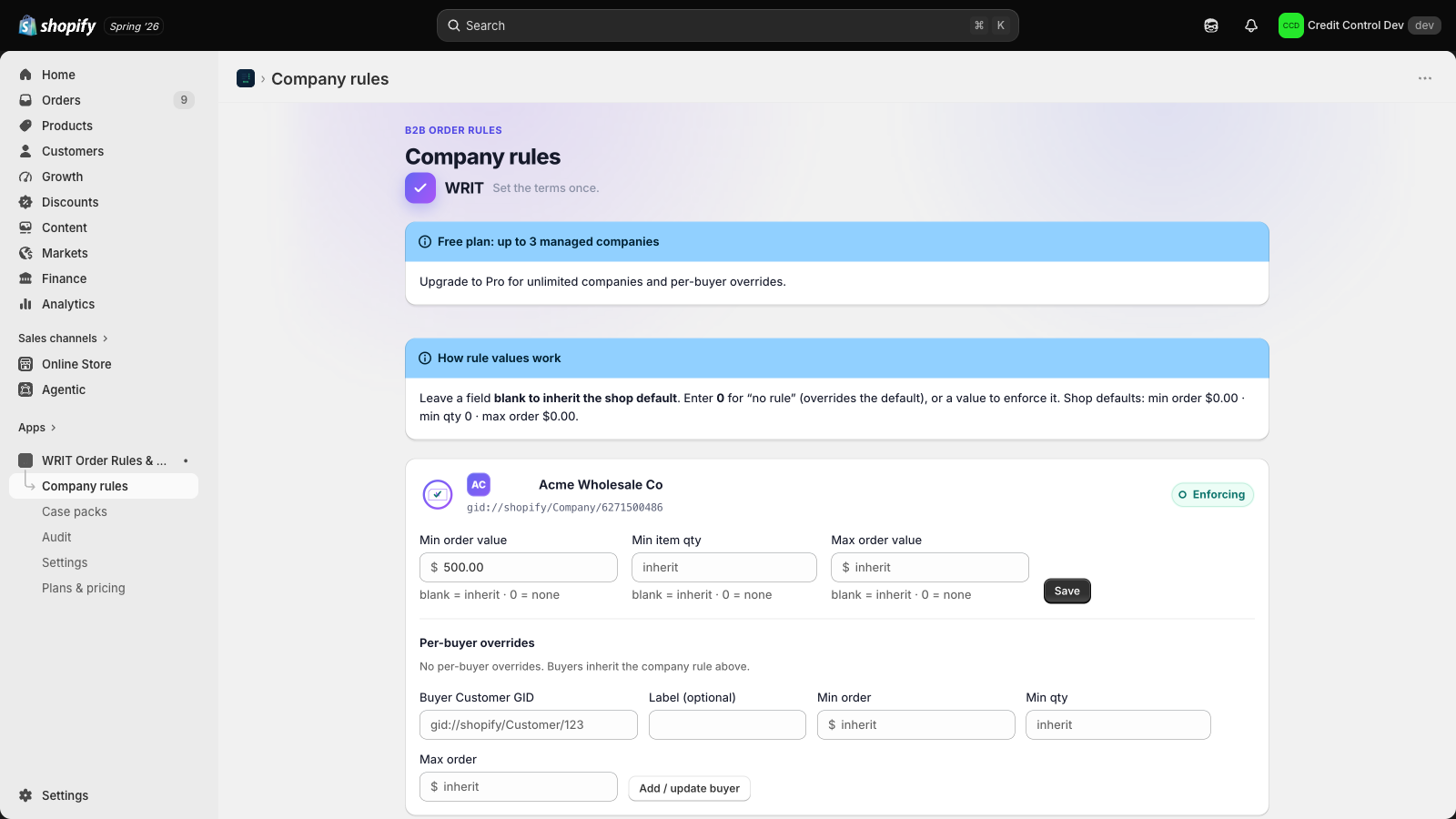The image size is (1456, 819).
Task: Click the Agentic channel icon
Action: [x=25, y=389]
